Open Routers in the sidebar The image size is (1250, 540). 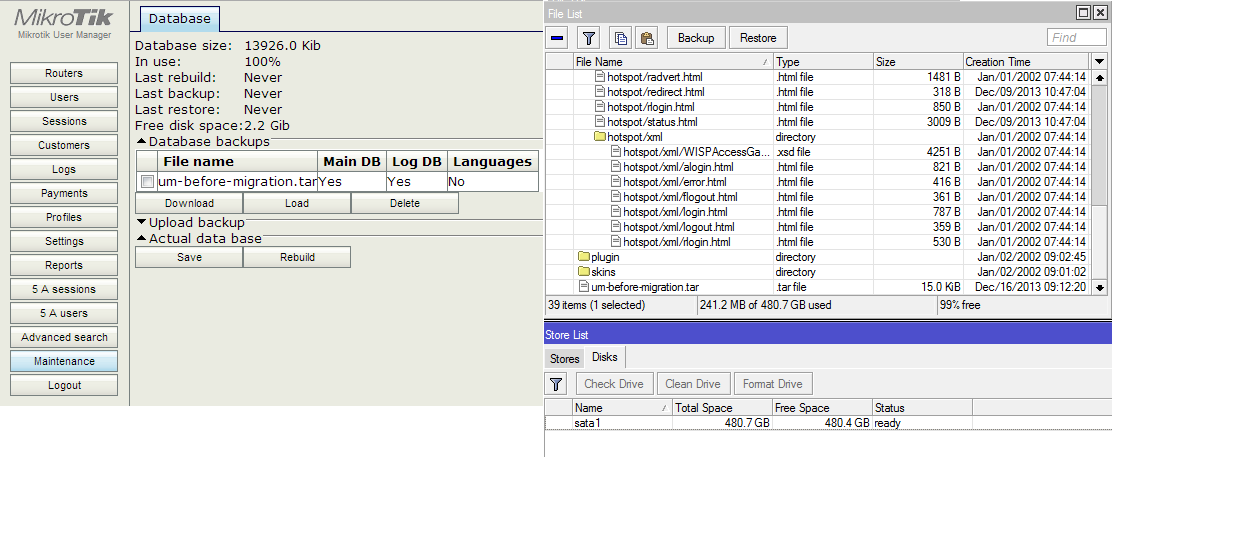tap(64, 73)
